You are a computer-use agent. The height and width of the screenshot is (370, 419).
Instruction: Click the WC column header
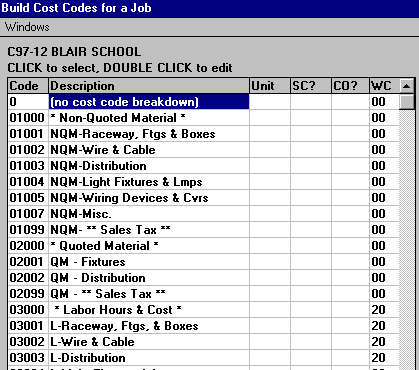tap(384, 86)
